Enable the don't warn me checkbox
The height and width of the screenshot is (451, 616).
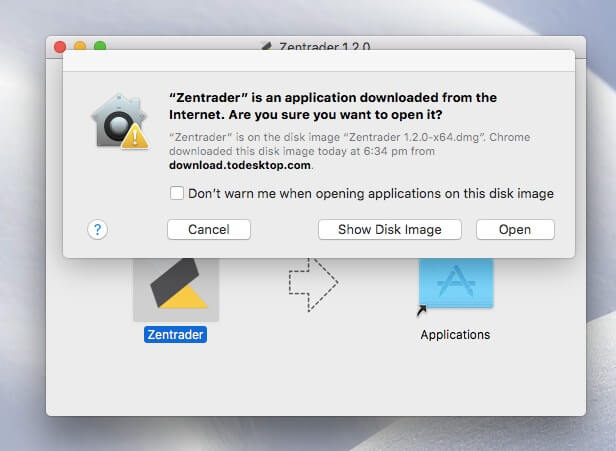coord(177,193)
